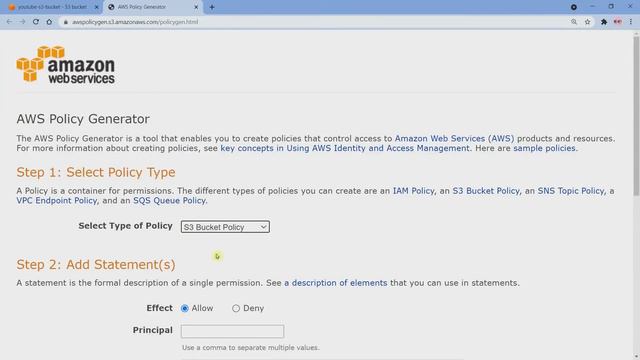
Task: Click the SNS Topic Policy link
Action: coord(571,191)
